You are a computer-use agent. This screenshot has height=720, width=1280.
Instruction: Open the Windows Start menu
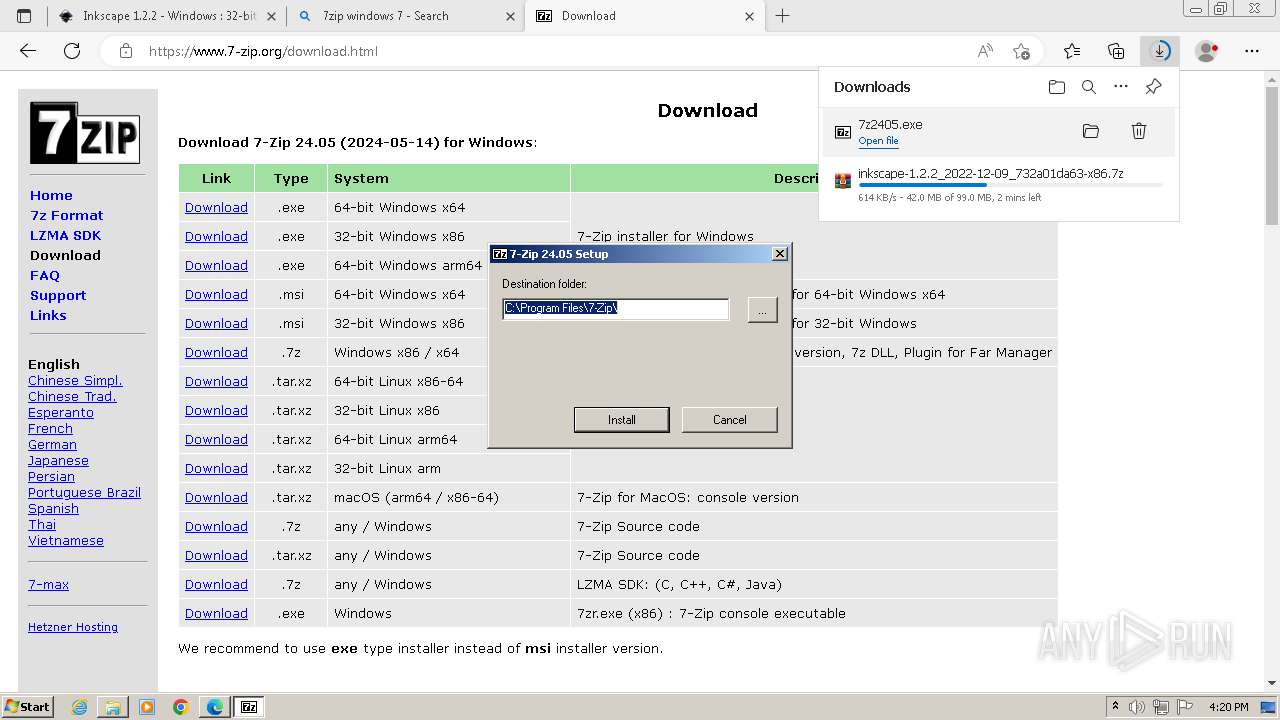click(x=27, y=707)
